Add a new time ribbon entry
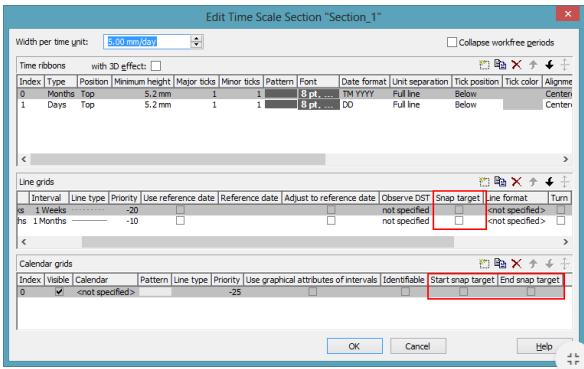584x369 pixels. coord(484,65)
